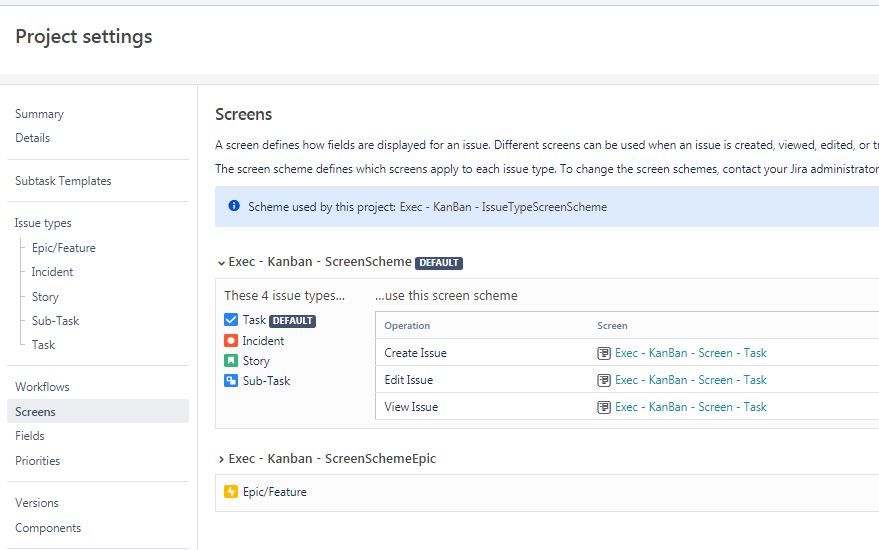Open the Edit Issue screen link

point(691,380)
